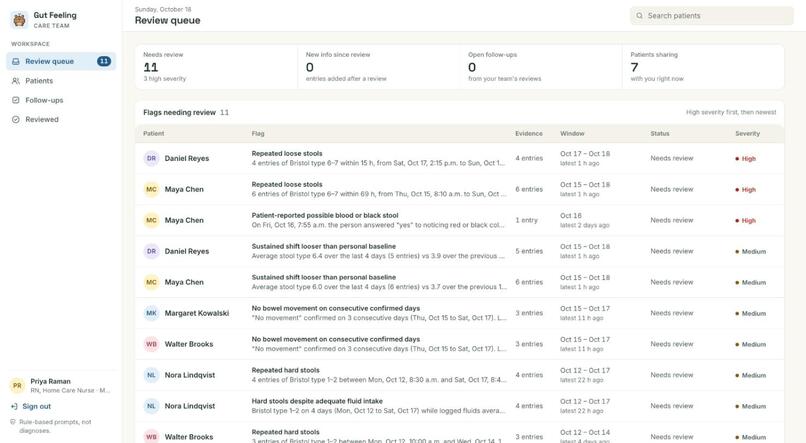Click the Open follow-ups summary card
This screenshot has width=806, height=443.
[x=541, y=67]
